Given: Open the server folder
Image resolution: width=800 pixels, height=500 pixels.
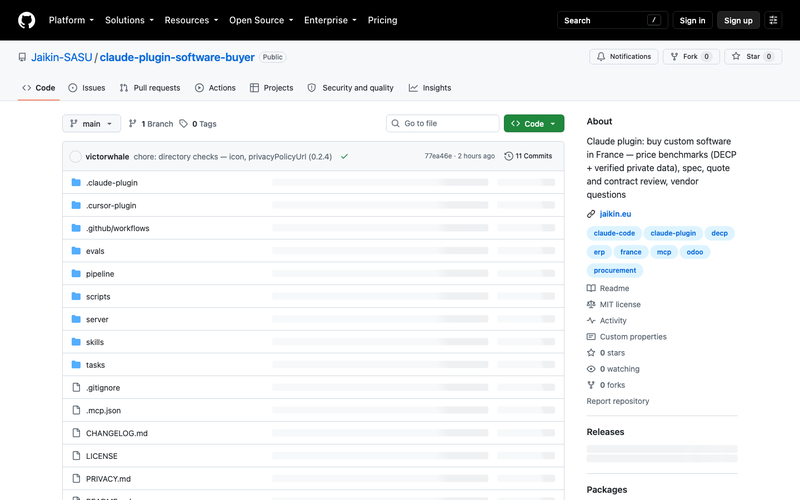Looking at the screenshot, I should click(97, 319).
